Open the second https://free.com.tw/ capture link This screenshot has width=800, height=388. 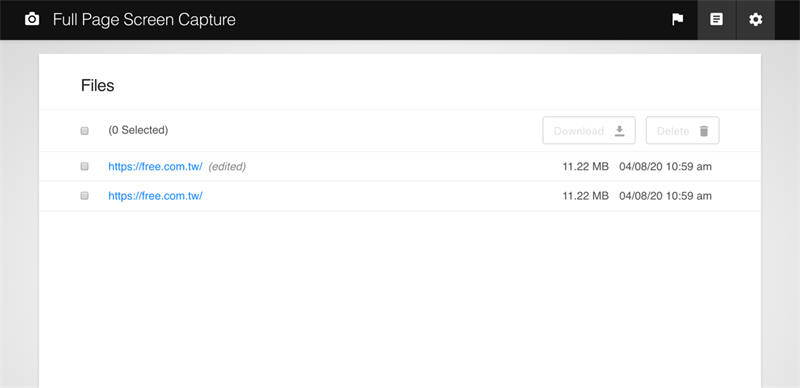pyautogui.click(x=155, y=196)
